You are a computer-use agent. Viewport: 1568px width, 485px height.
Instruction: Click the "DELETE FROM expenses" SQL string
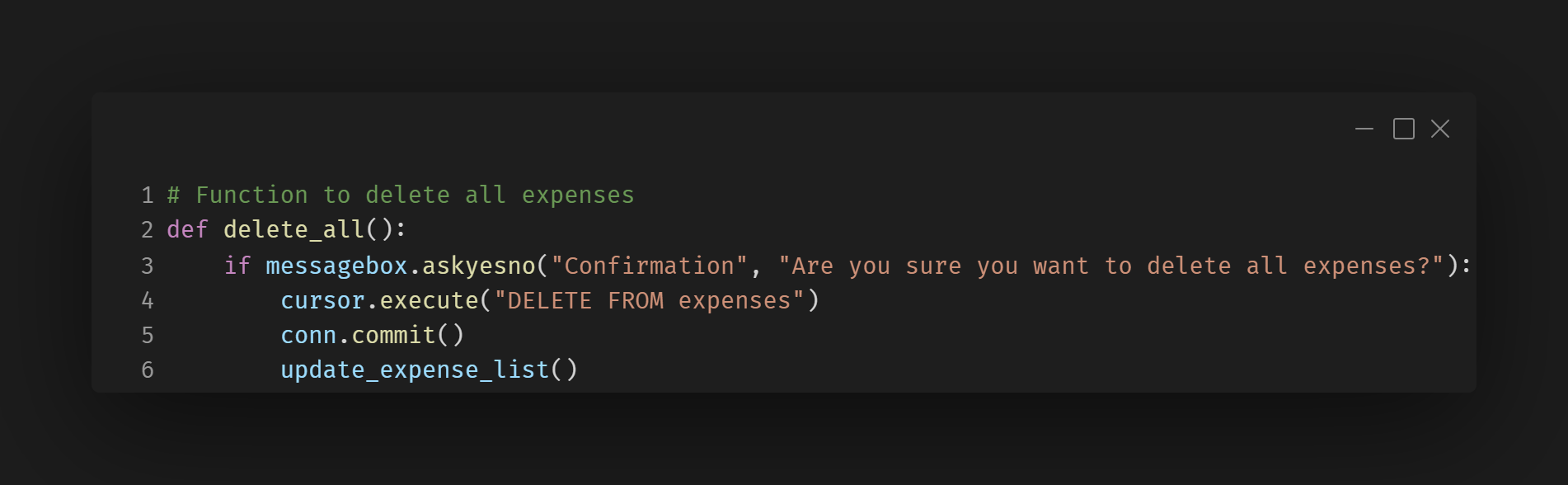[649, 301]
